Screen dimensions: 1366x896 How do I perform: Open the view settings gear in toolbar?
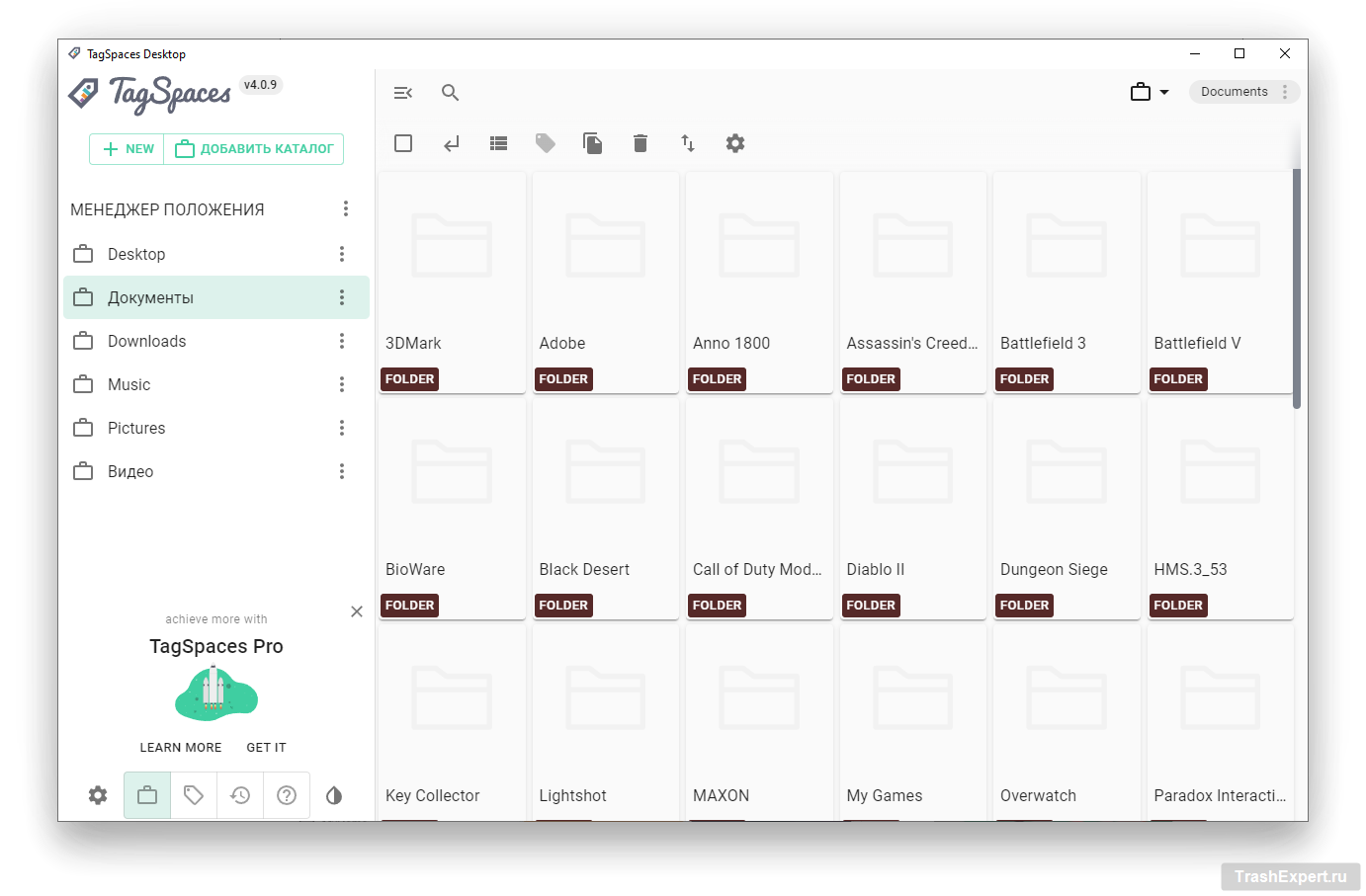734,143
